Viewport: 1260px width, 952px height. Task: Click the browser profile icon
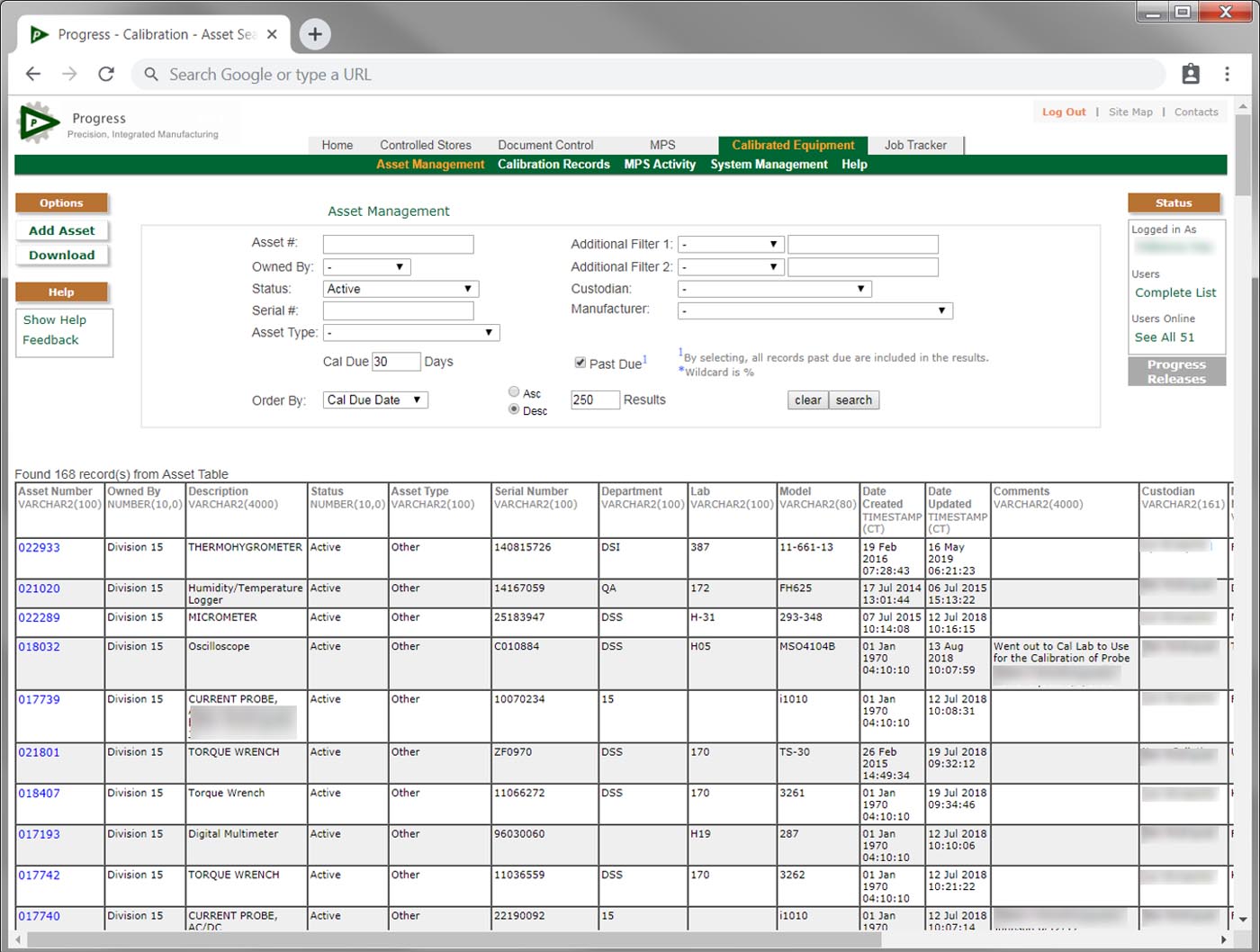(1190, 75)
